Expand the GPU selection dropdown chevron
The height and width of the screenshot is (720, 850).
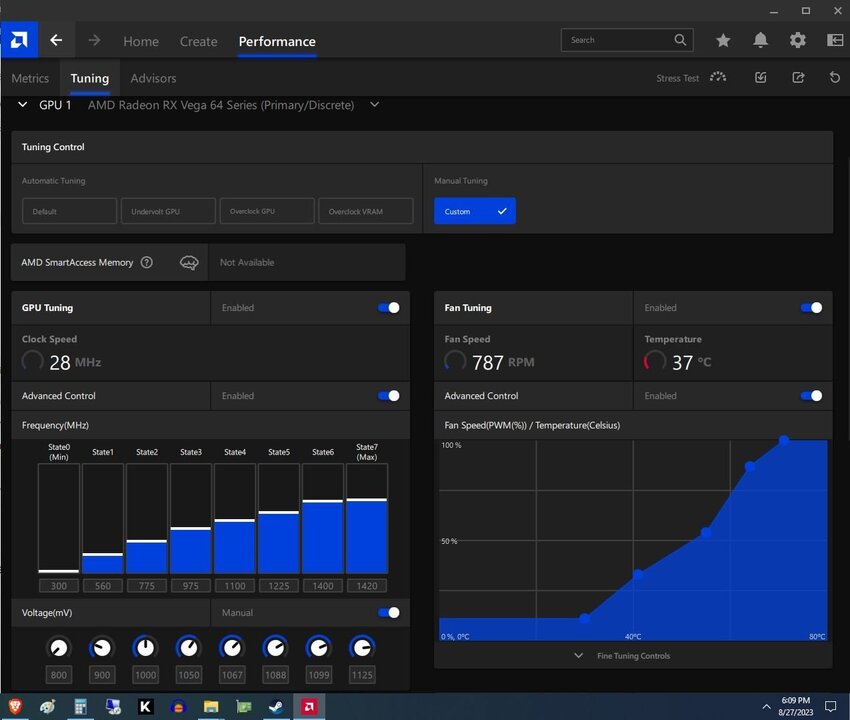375,105
